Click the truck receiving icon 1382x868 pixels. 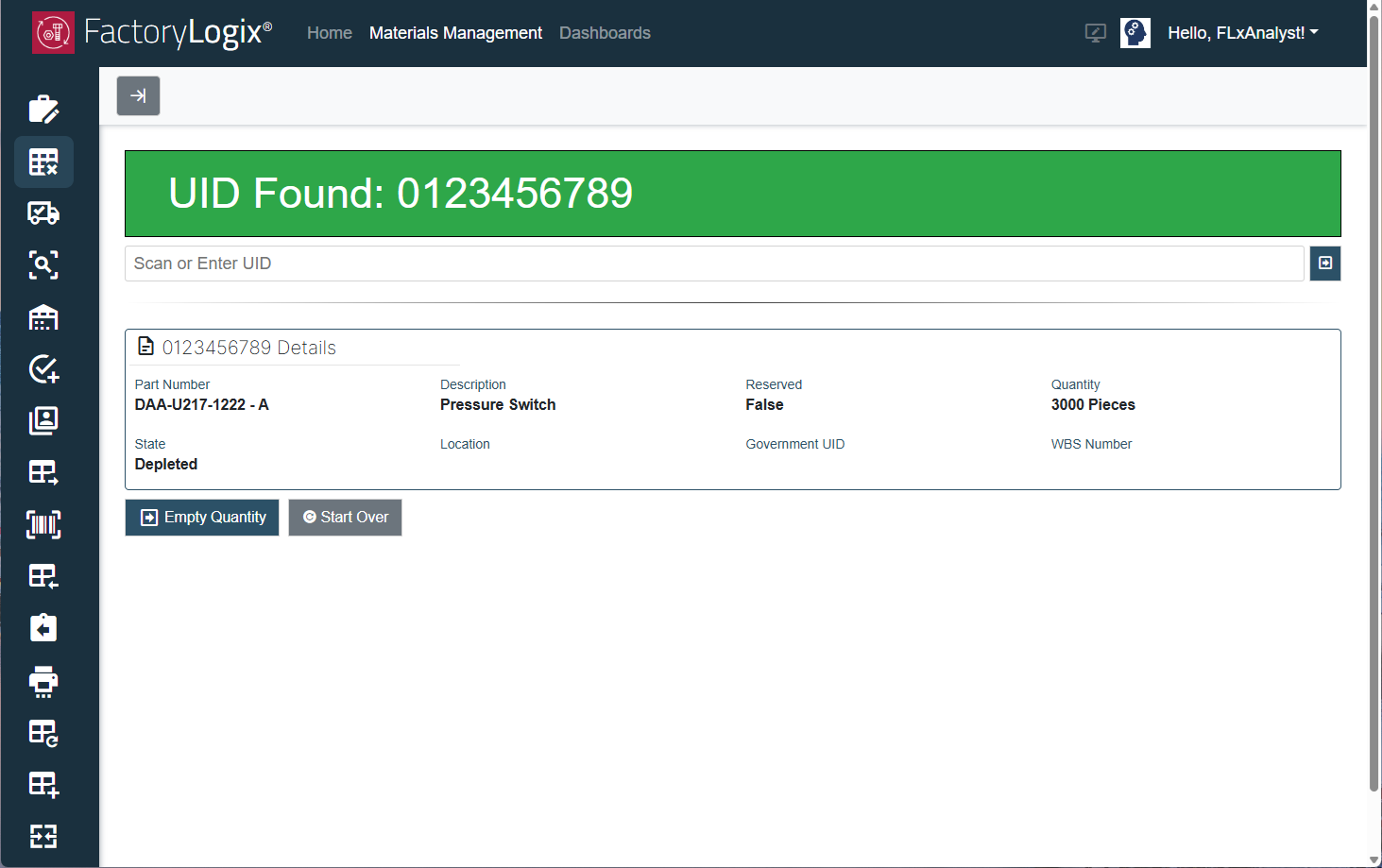[x=43, y=213]
